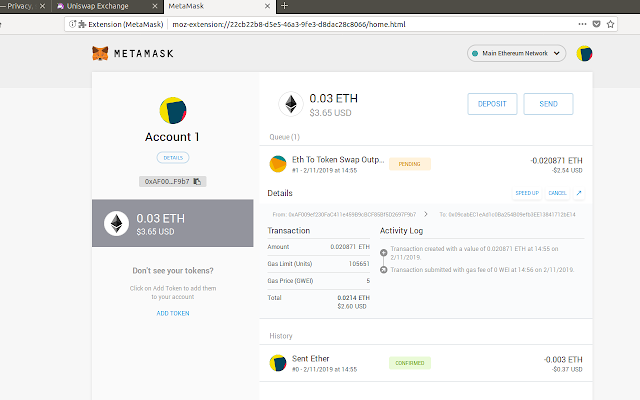Open a new browser tab

pyautogui.click(x=284, y=6)
